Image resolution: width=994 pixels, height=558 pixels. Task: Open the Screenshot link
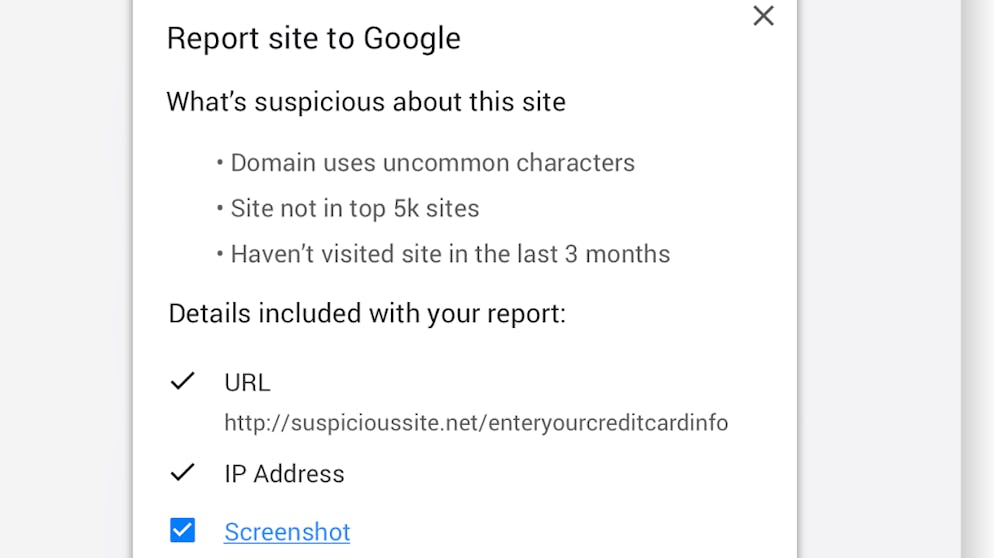coord(287,532)
